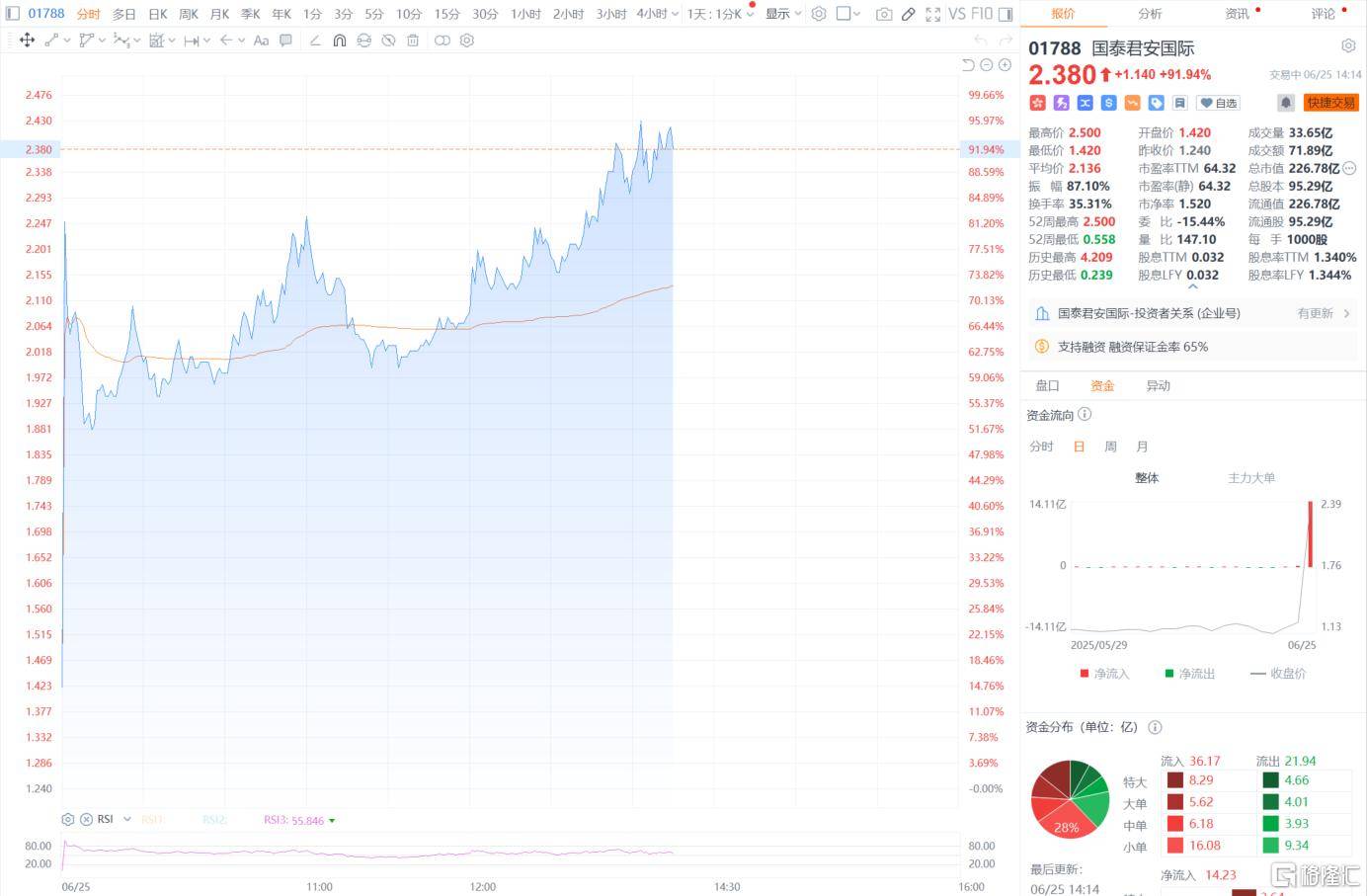Click the camera snapshot icon in top toolbar
The image size is (1367, 896).
[x=884, y=15]
